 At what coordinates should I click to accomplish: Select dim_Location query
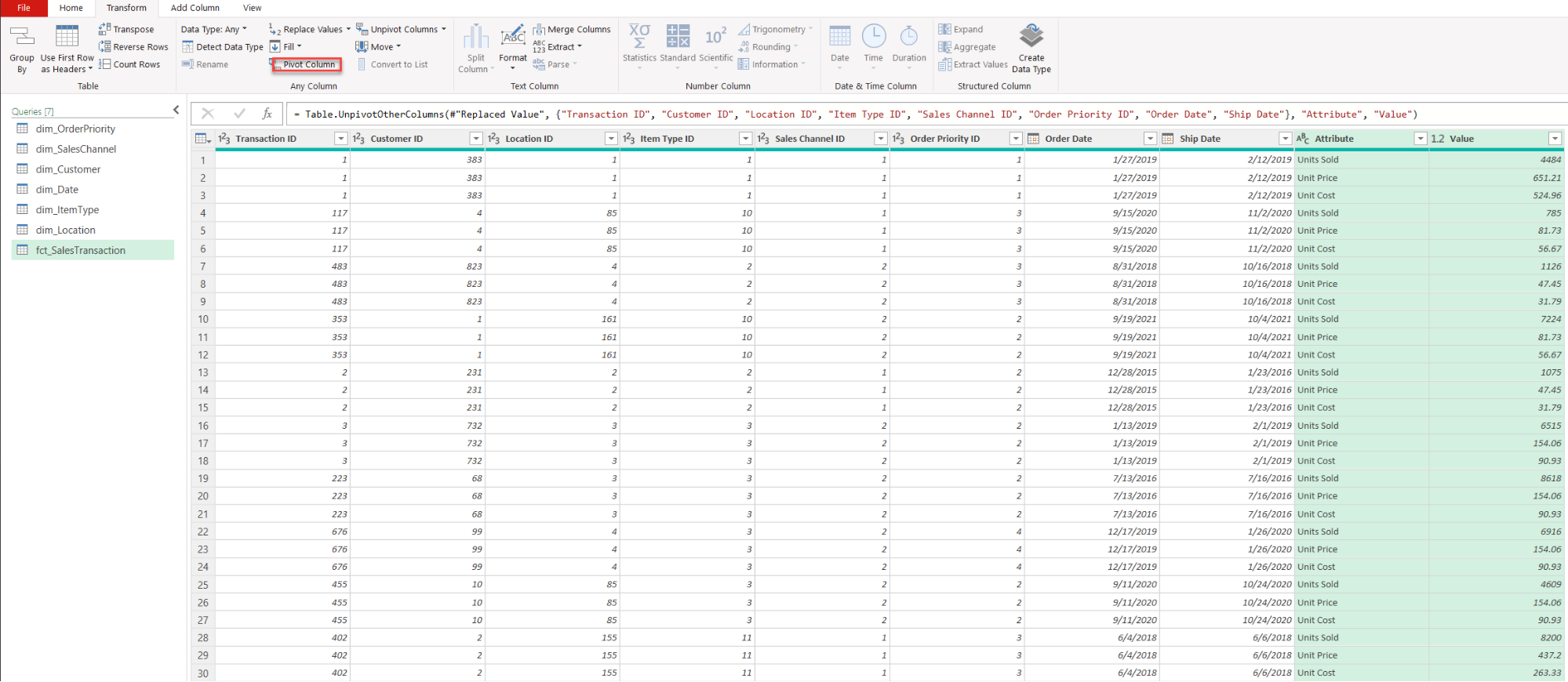93,230
